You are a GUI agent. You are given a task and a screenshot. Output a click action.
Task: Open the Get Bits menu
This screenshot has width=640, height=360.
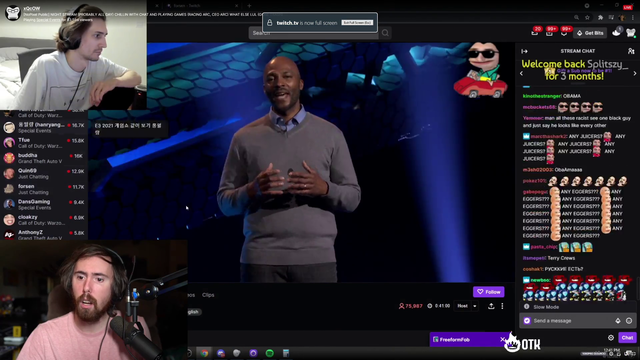[590, 33]
